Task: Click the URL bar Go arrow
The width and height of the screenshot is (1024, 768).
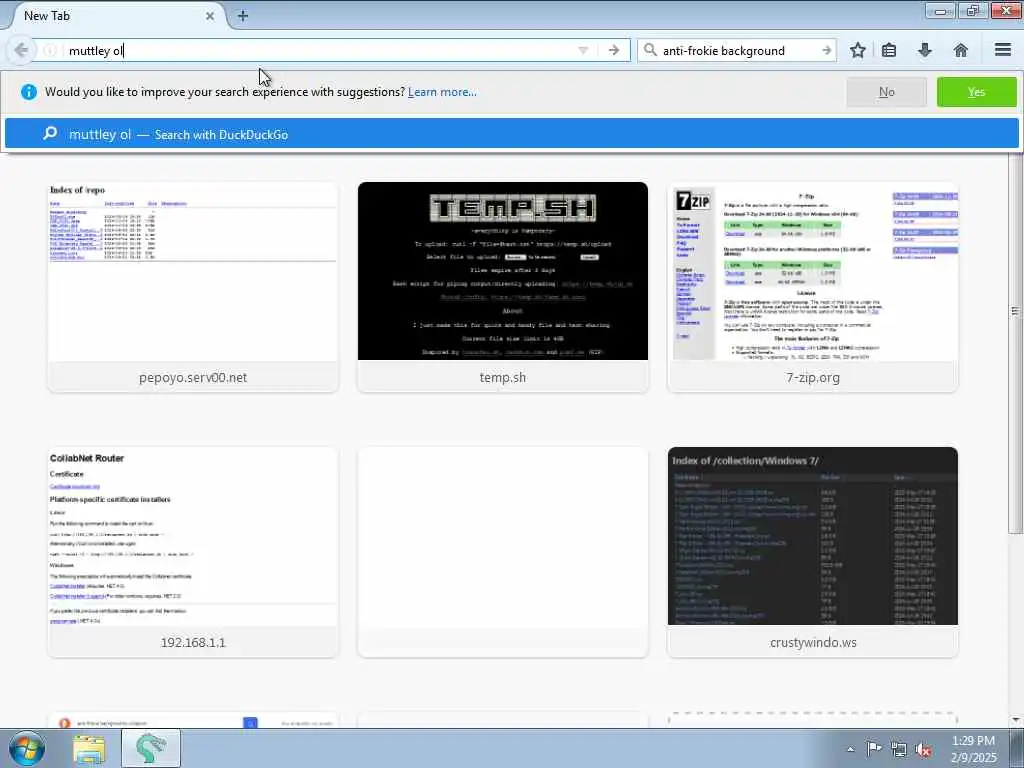Action: pos(614,50)
